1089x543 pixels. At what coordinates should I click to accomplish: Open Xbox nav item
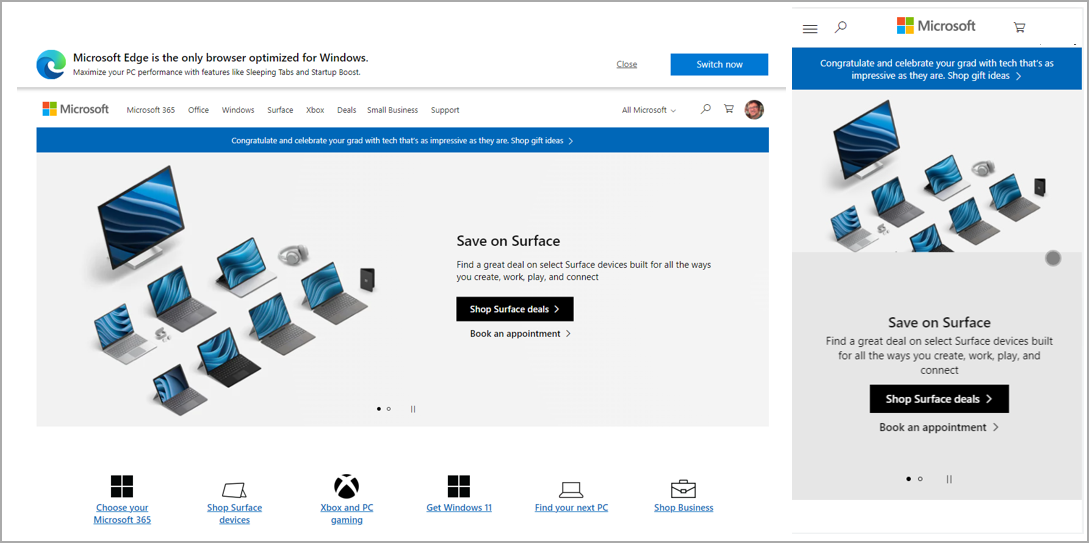315,110
